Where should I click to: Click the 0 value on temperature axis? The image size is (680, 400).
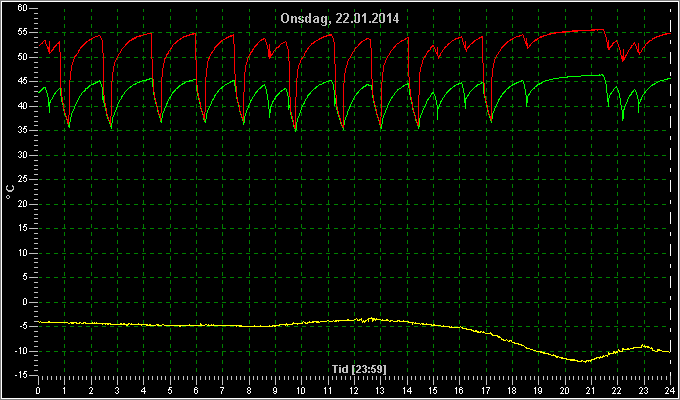(25, 302)
